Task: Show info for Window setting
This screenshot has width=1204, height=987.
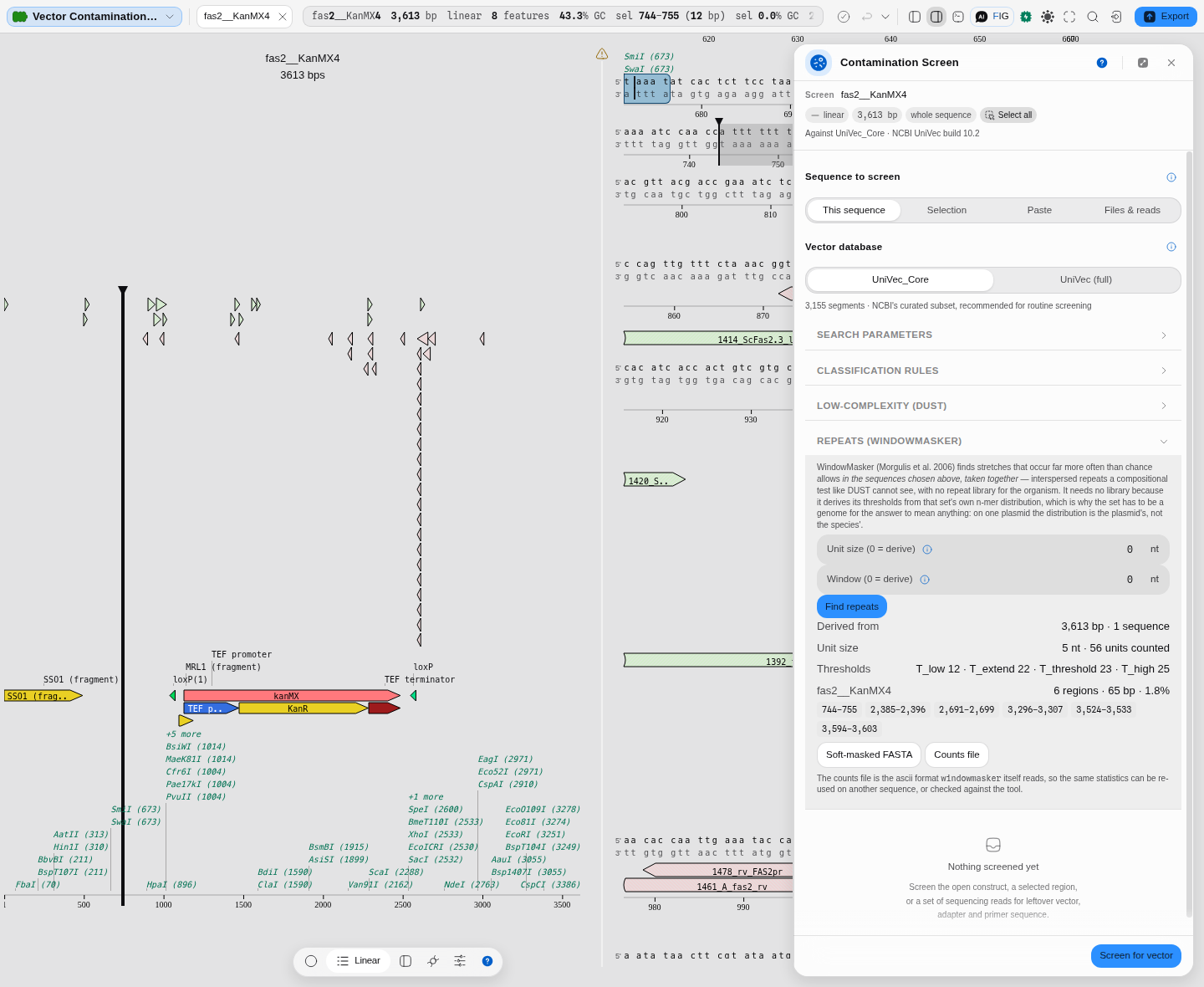Action: click(x=925, y=580)
